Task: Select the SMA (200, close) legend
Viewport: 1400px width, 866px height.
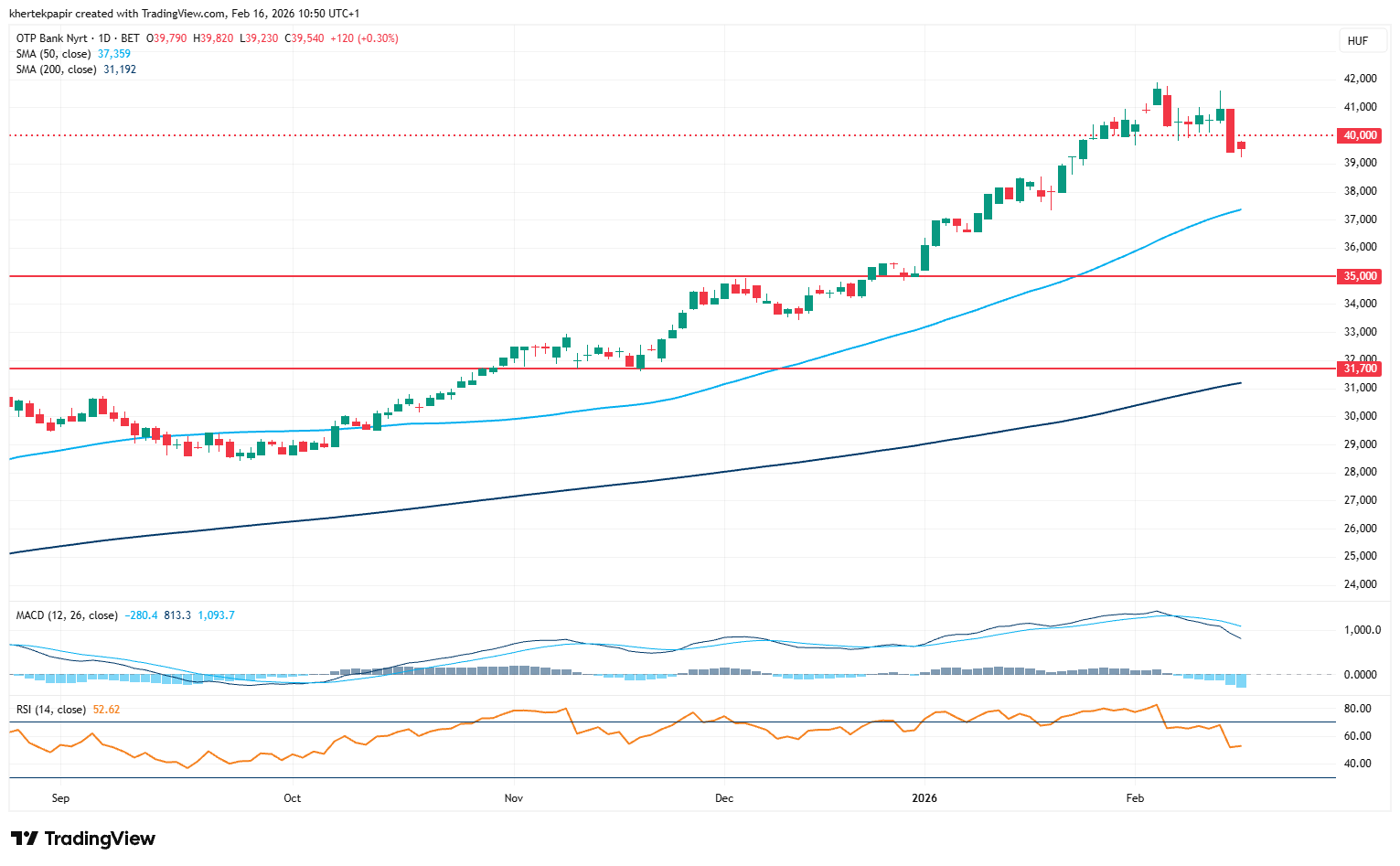Action: coord(56,69)
